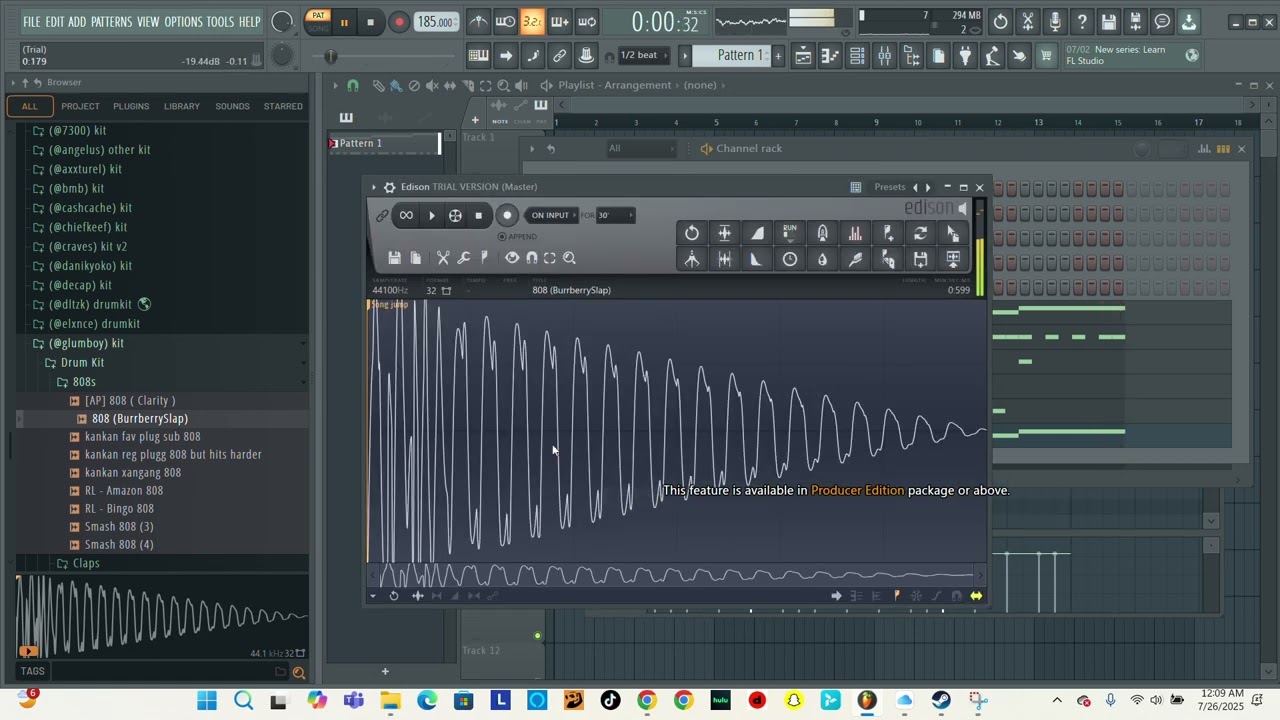Stop Edison playback
Image resolution: width=1280 pixels, height=720 pixels.
click(479, 215)
